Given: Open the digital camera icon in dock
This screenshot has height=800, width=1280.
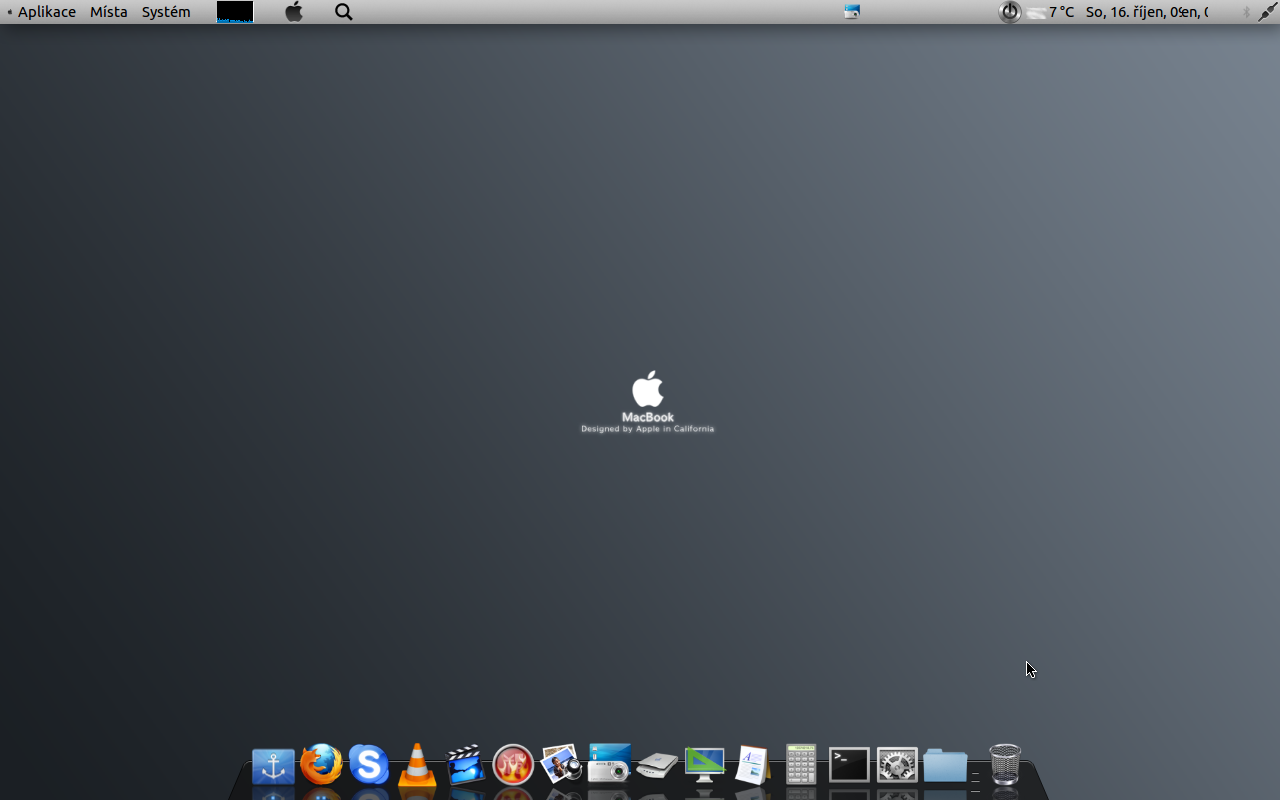Looking at the screenshot, I should click(x=609, y=764).
